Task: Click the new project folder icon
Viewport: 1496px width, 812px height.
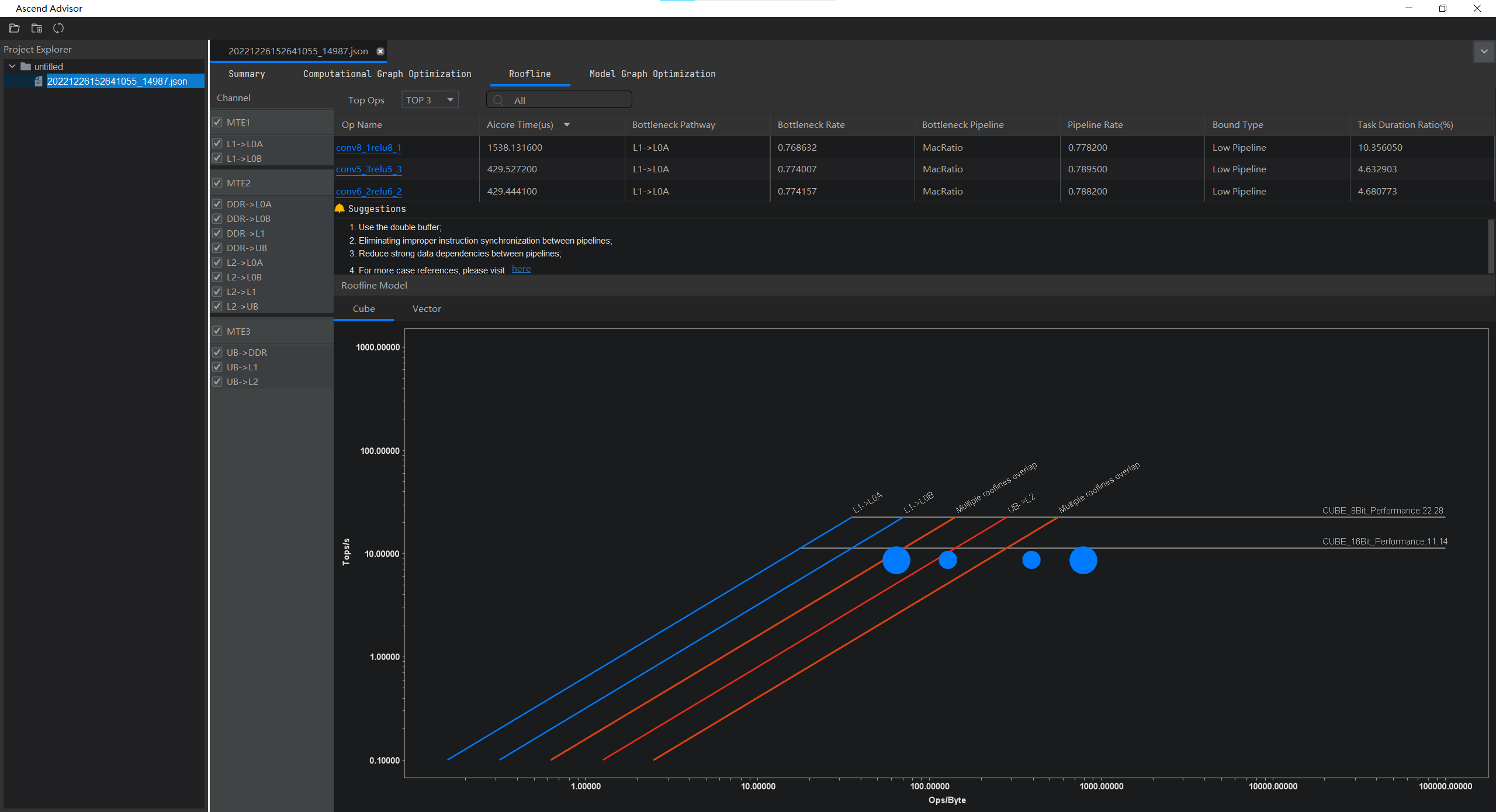Action: (37, 28)
